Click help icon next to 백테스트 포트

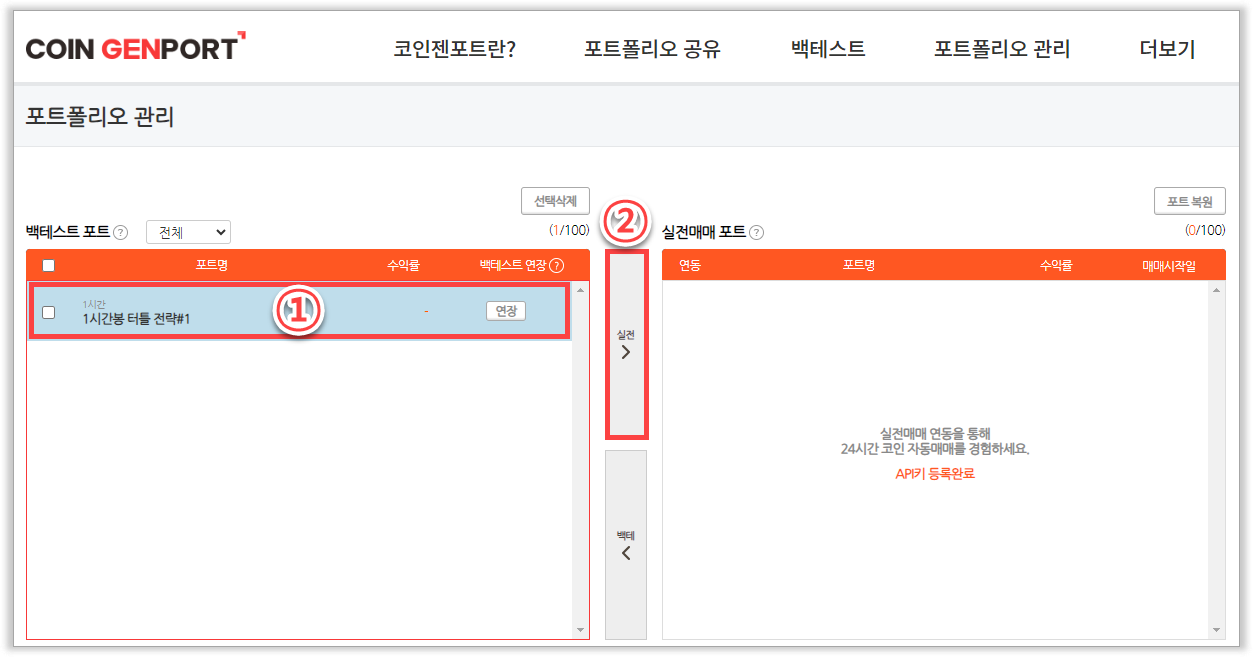[120, 233]
